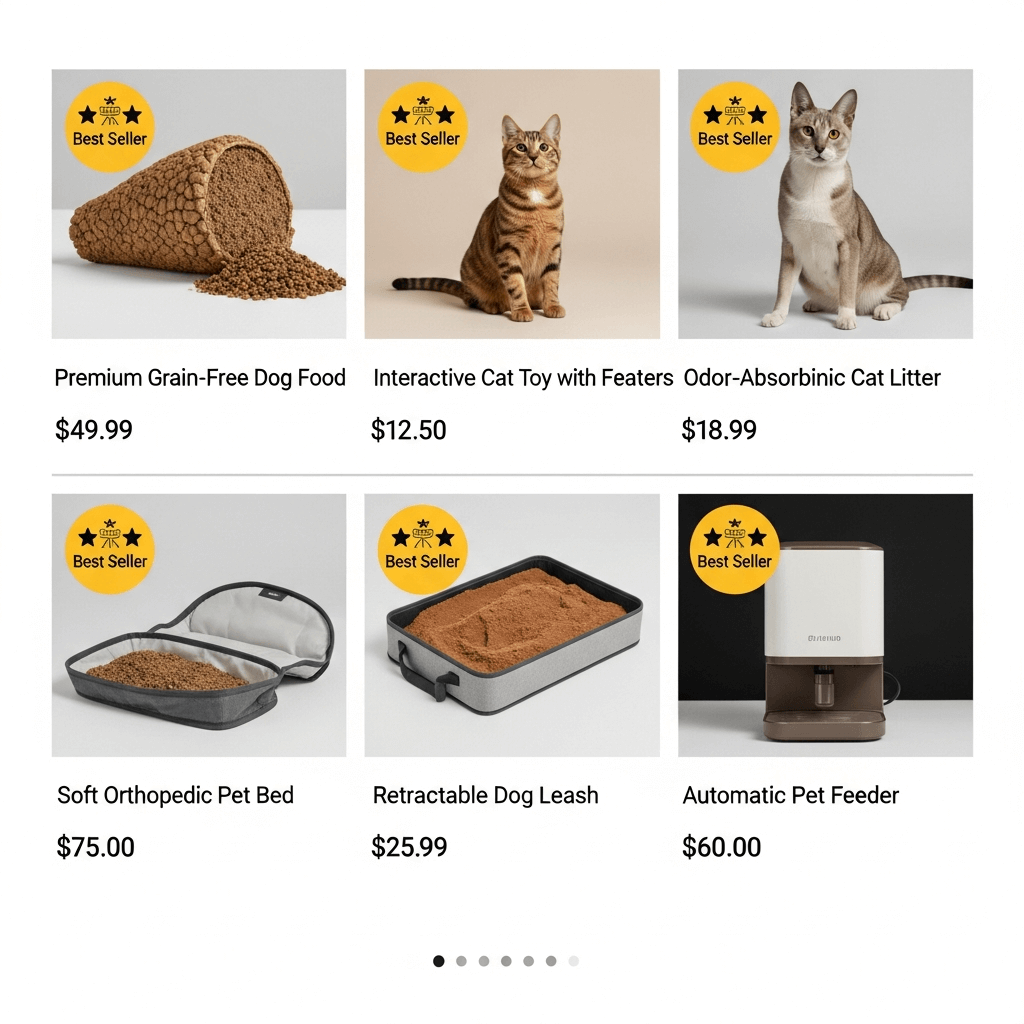
Task: Open the Retractable Dog Leash product image
Action: (x=512, y=625)
